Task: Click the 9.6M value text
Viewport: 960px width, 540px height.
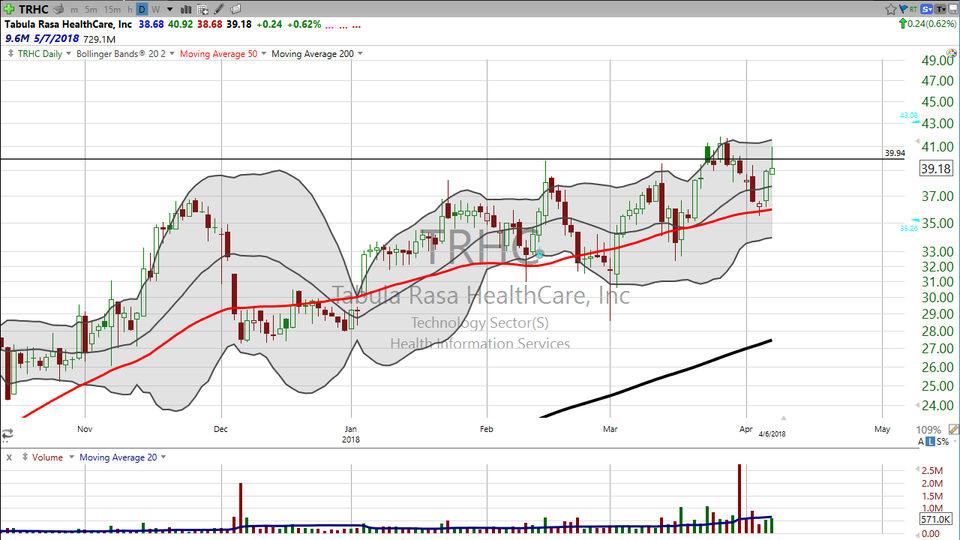Action: pyautogui.click(x=17, y=39)
